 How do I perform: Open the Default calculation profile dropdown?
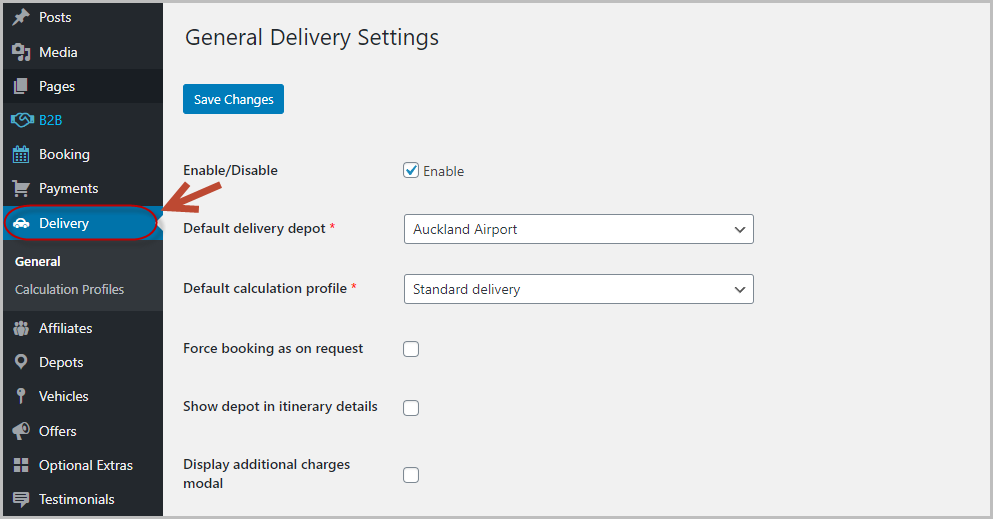[x=579, y=289]
